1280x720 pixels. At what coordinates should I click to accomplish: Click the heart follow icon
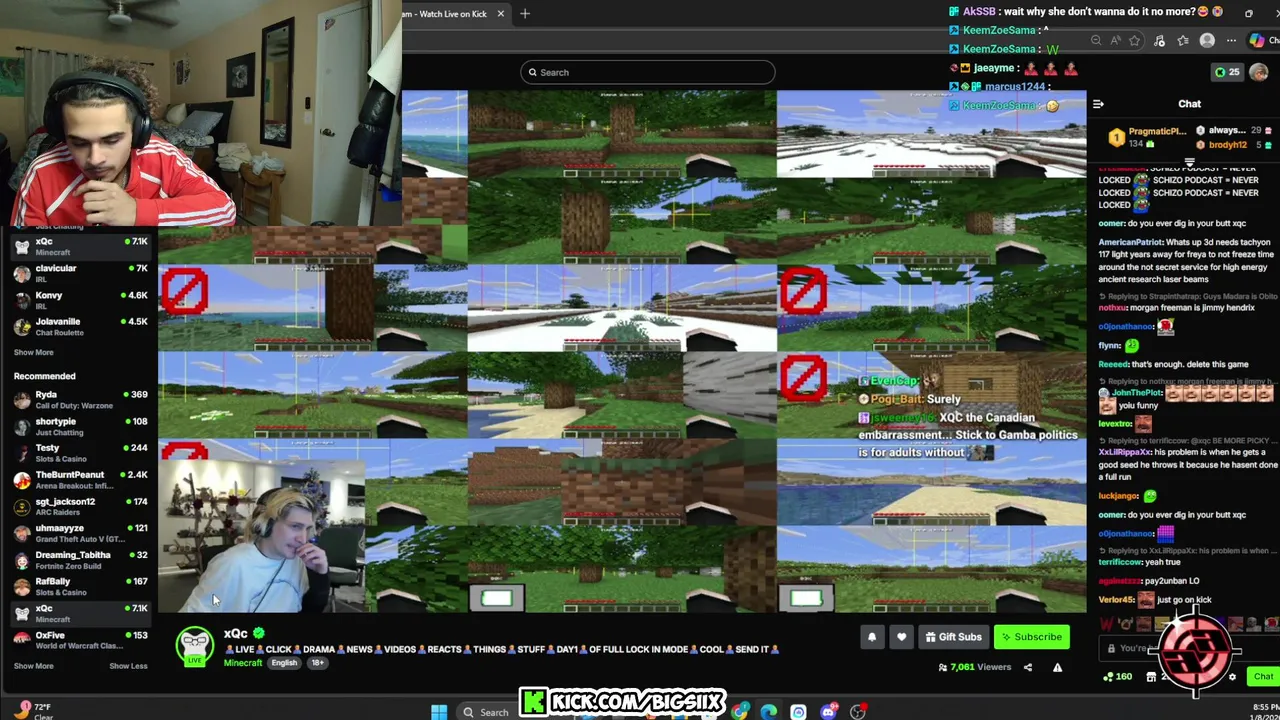click(x=901, y=637)
